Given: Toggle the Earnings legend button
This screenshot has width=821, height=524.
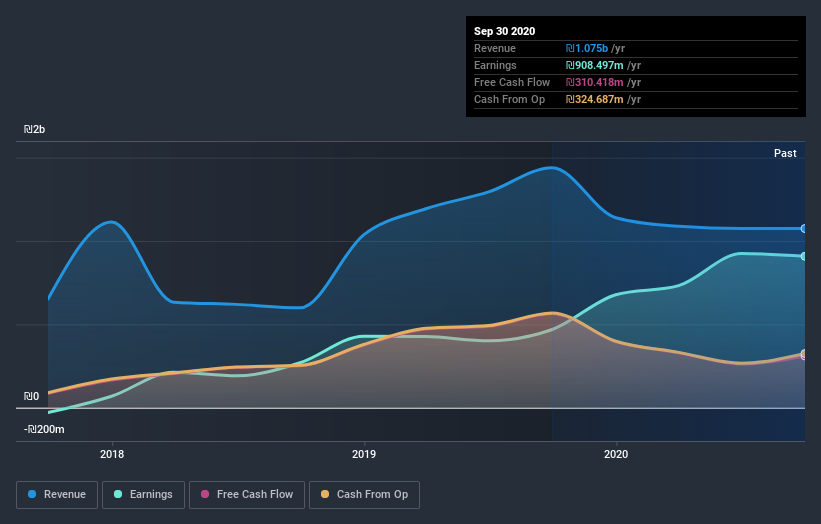Looking at the screenshot, I should (x=143, y=495).
